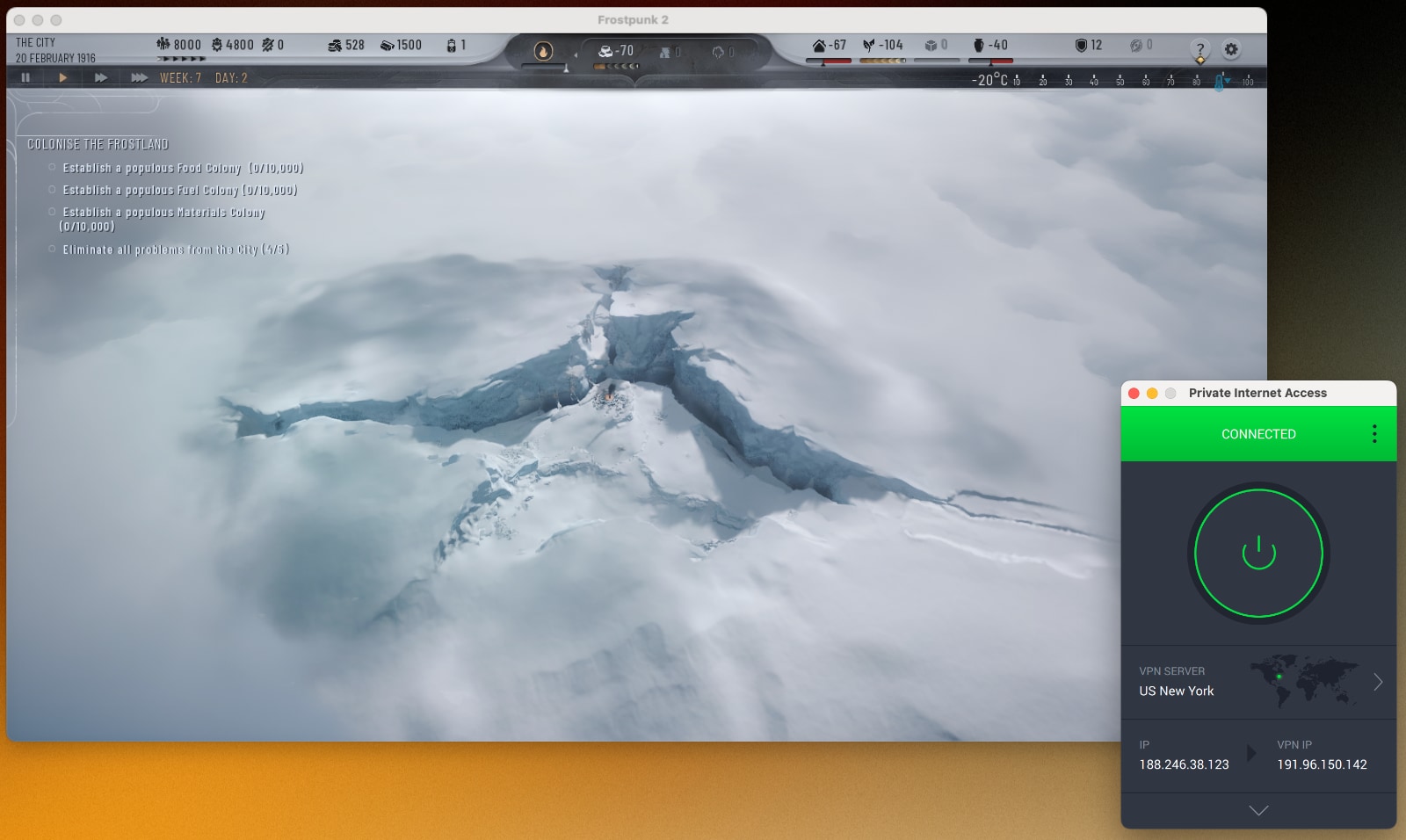
Task: Select the Fuel Colony objective
Action: pyautogui.click(x=179, y=190)
